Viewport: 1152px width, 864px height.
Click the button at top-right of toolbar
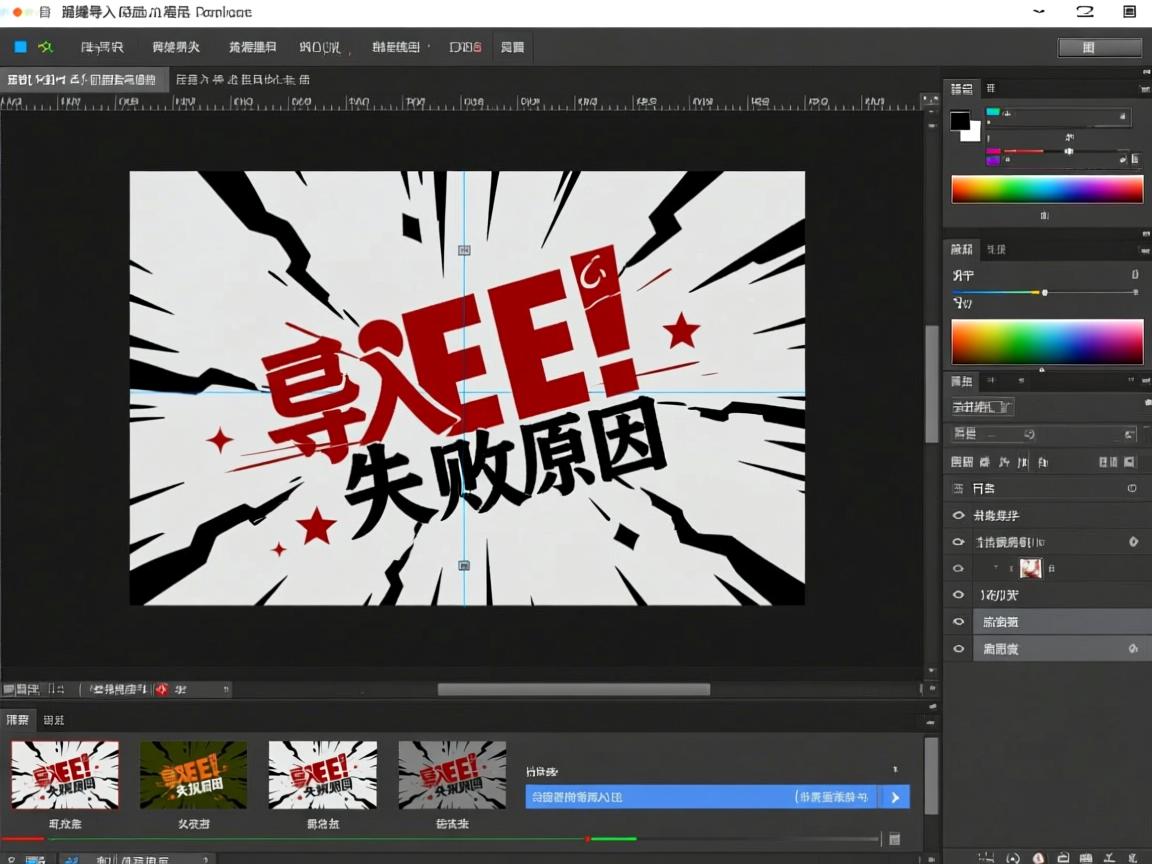click(1099, 47)
